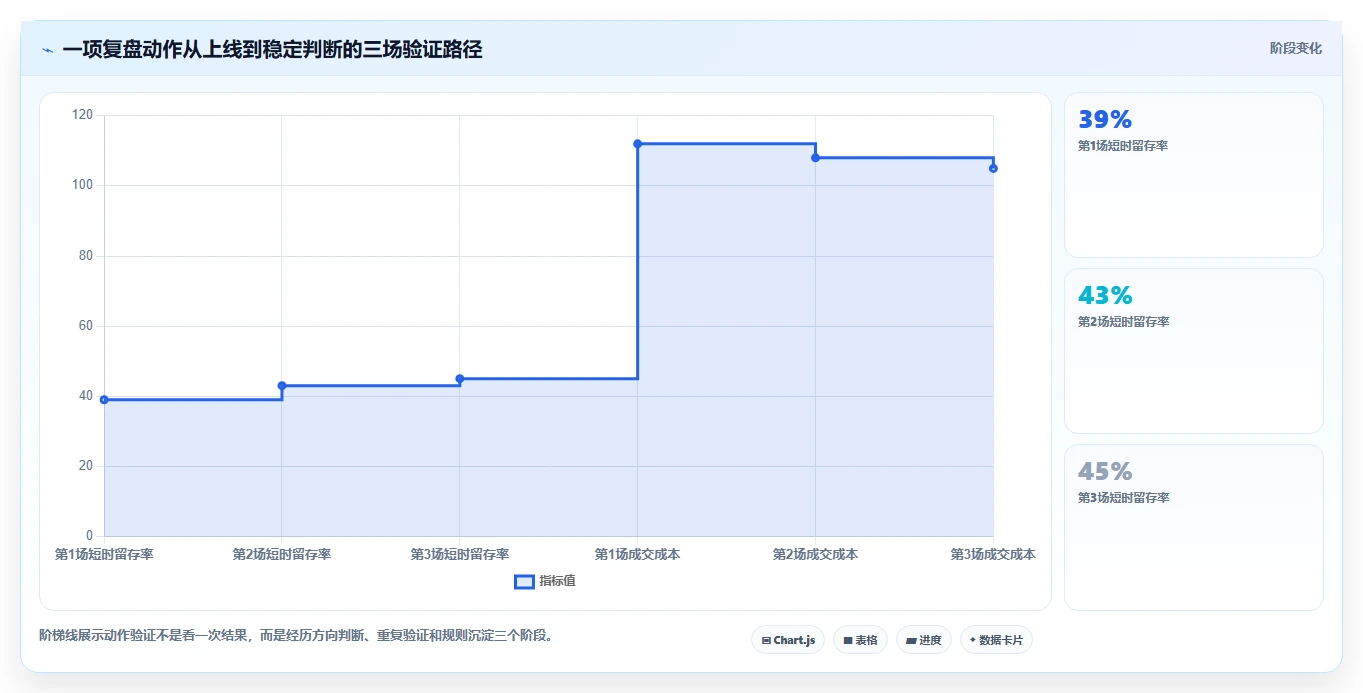Click the 数据卡片 chip
Image resolution: width=1363 pixels, height=693 pixels.
pos(996,640)
